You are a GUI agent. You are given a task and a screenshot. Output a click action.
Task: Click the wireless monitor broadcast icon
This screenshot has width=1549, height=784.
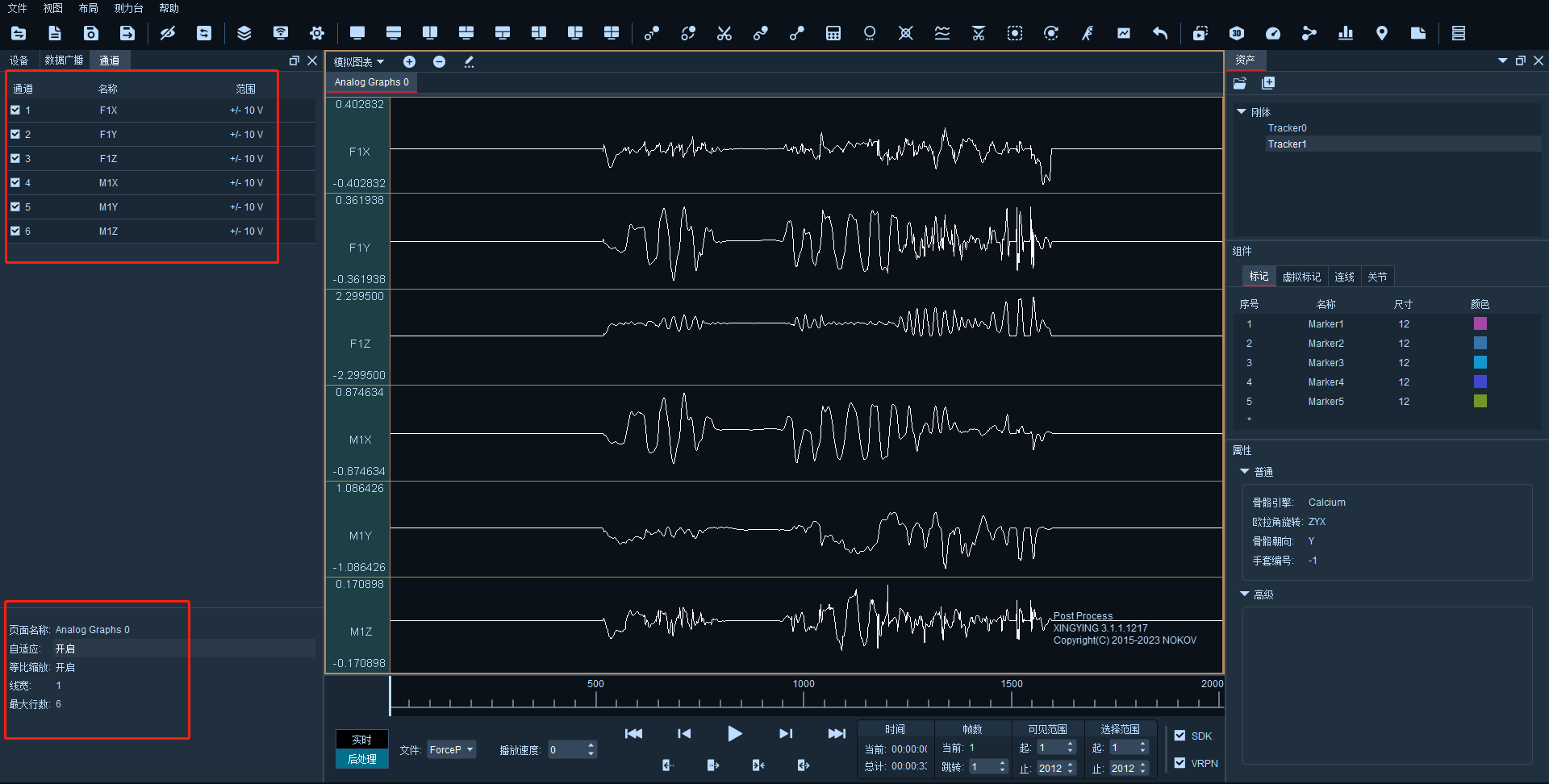tap(281, 33)
